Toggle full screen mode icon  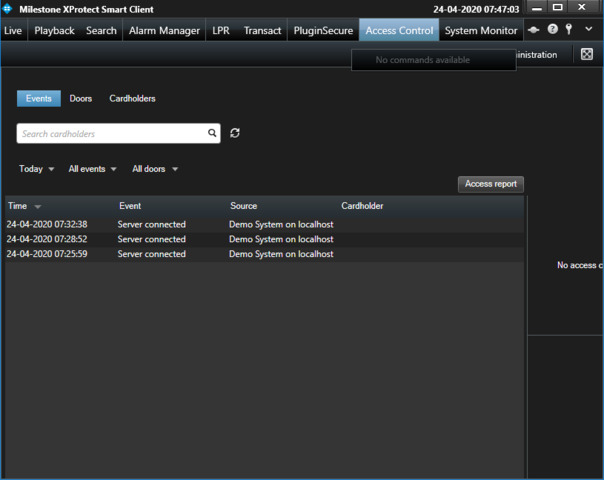point(587,54)
